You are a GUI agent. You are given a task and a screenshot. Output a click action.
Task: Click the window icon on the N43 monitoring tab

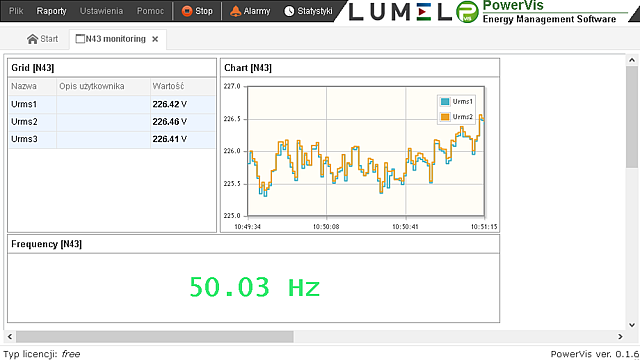pos(80,39)
